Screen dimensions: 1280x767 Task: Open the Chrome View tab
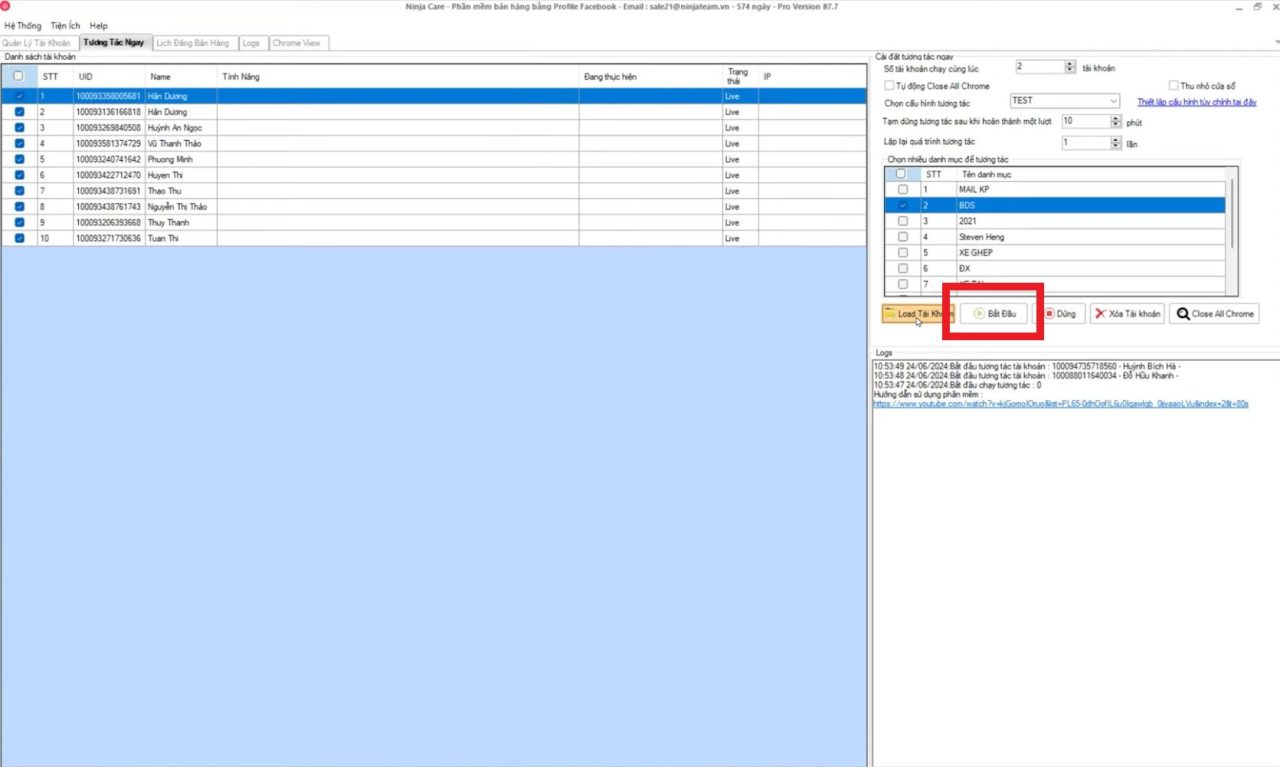(x=297, y=43)
